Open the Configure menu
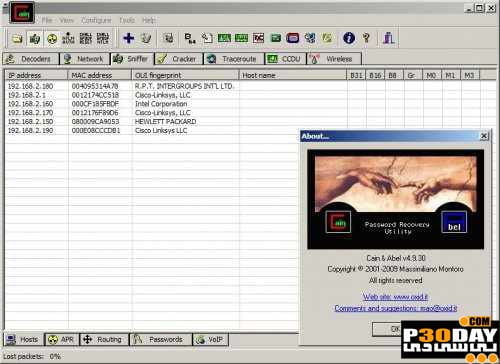This screenshot has width=500, height=364. (x=96, y=20)
